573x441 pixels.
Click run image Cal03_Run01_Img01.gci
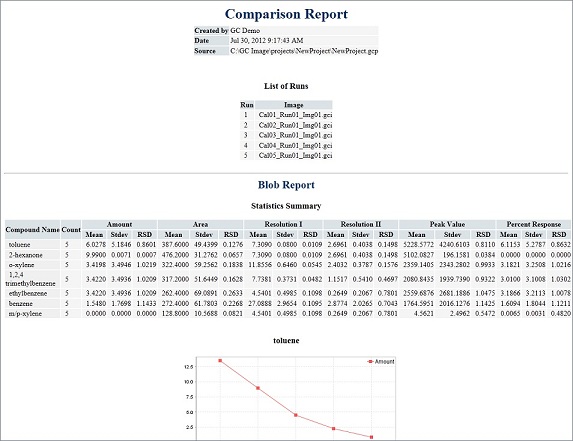point(295,135)
